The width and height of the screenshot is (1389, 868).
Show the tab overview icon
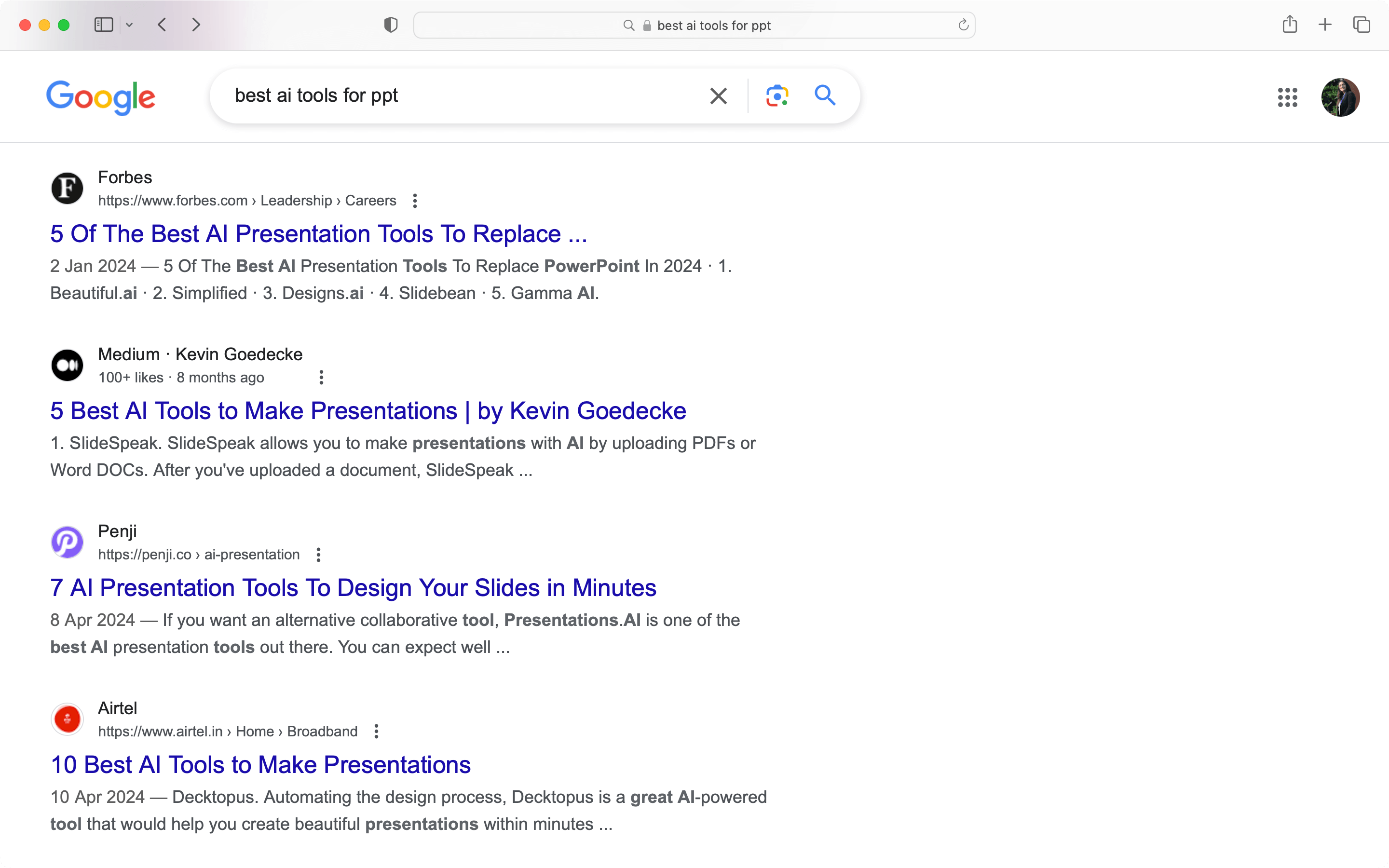pyautogui.click(x=1362, y=25)
